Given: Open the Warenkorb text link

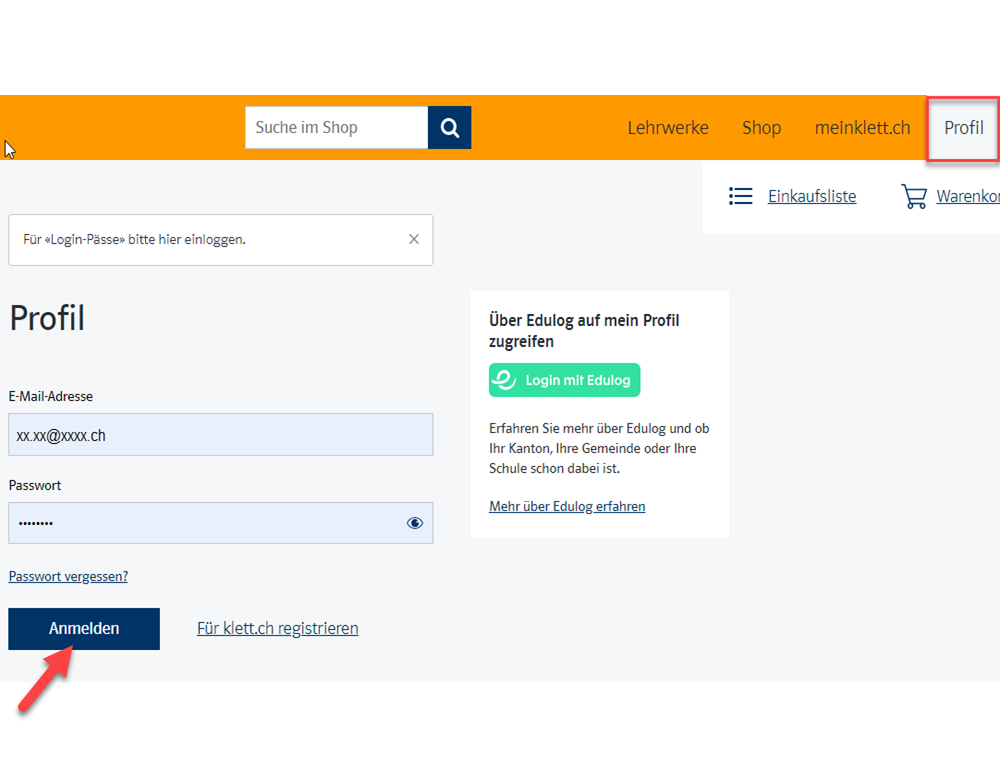Looking at the screenshot, I should (x=968, y=196).
